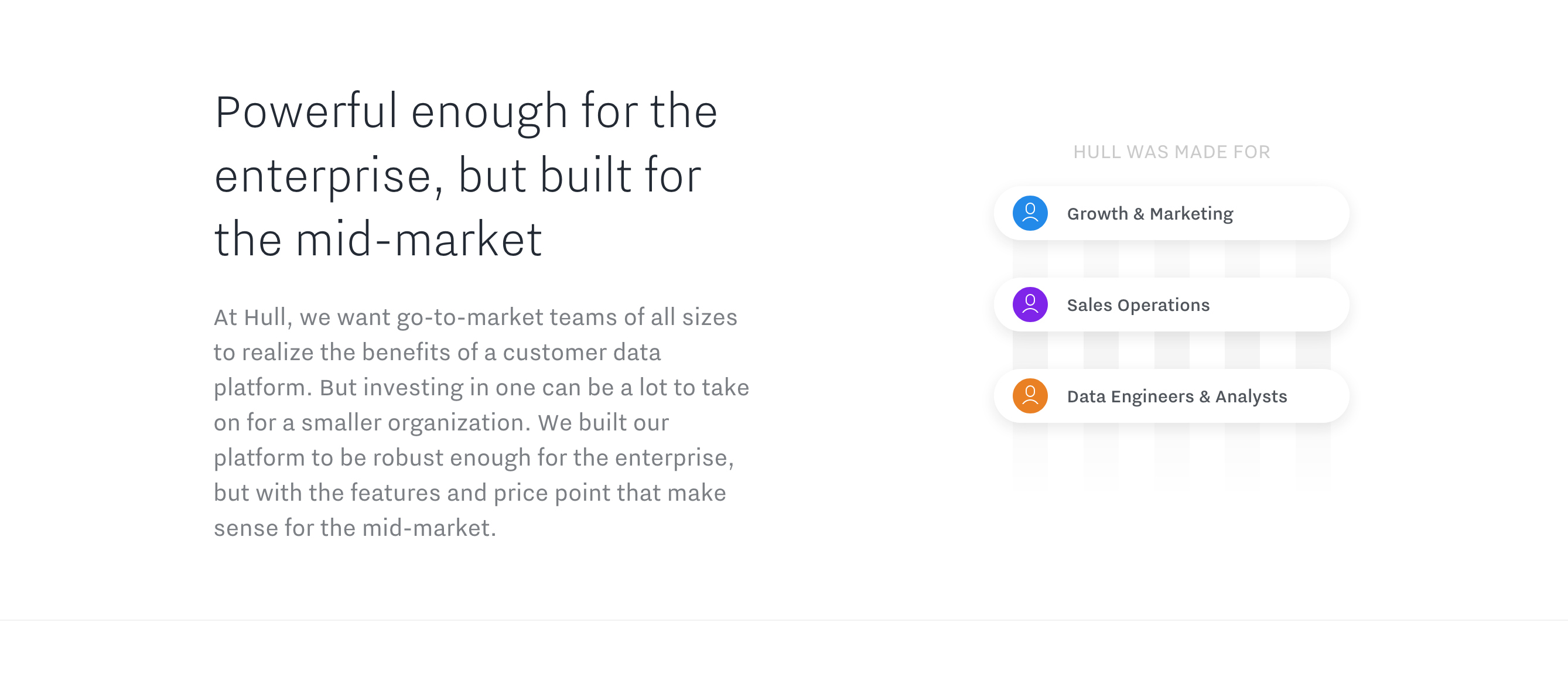Click paragraph line "on for a smaller organization"
The image size is (1568, 684).
point(441,422)
